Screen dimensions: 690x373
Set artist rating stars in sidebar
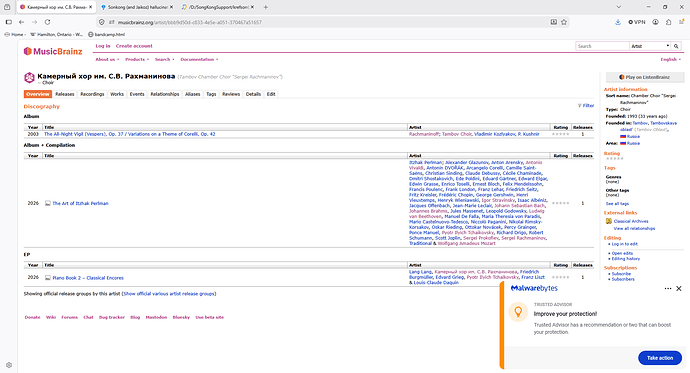(615, 159)
